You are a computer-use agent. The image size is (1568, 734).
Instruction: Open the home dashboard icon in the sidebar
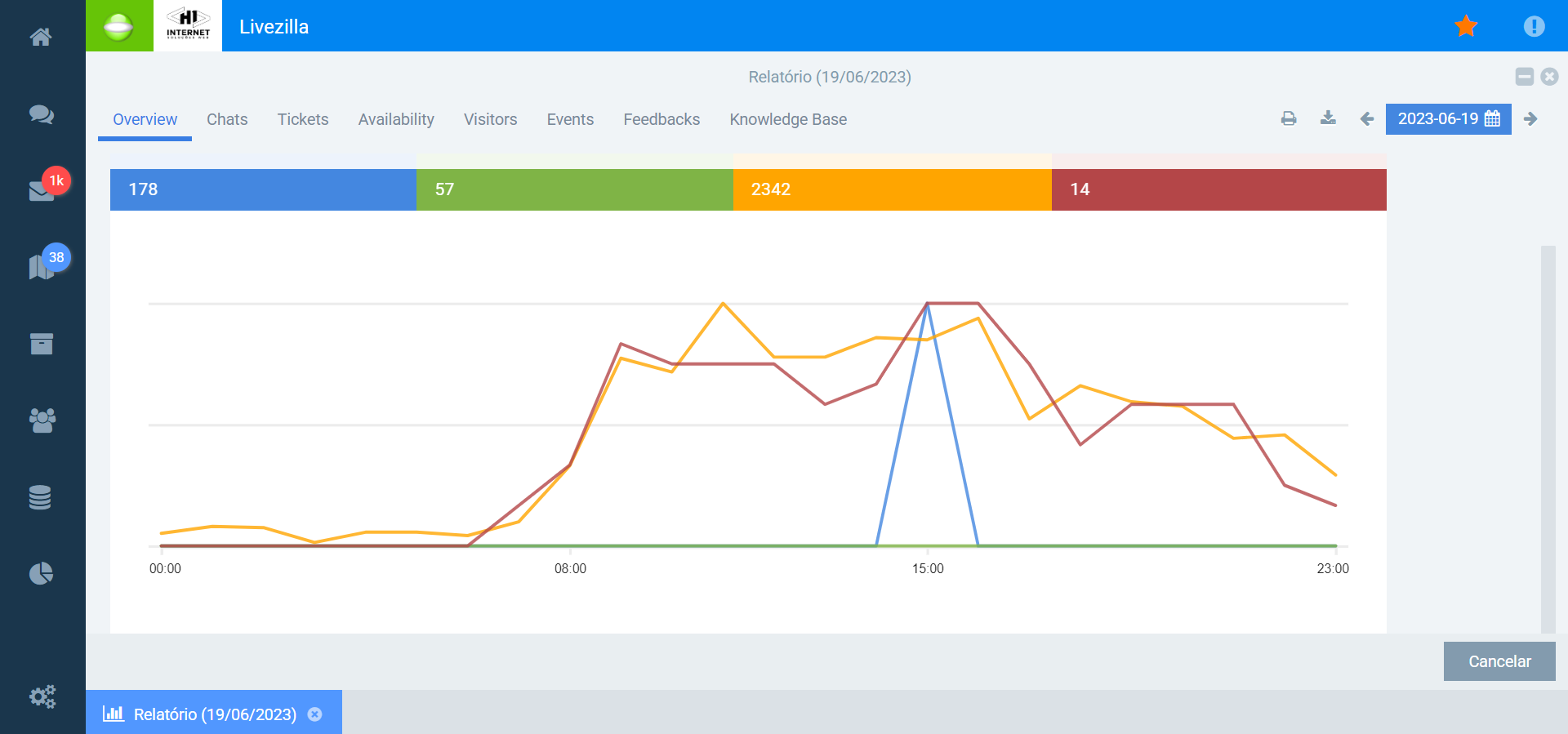pos(41,37)
